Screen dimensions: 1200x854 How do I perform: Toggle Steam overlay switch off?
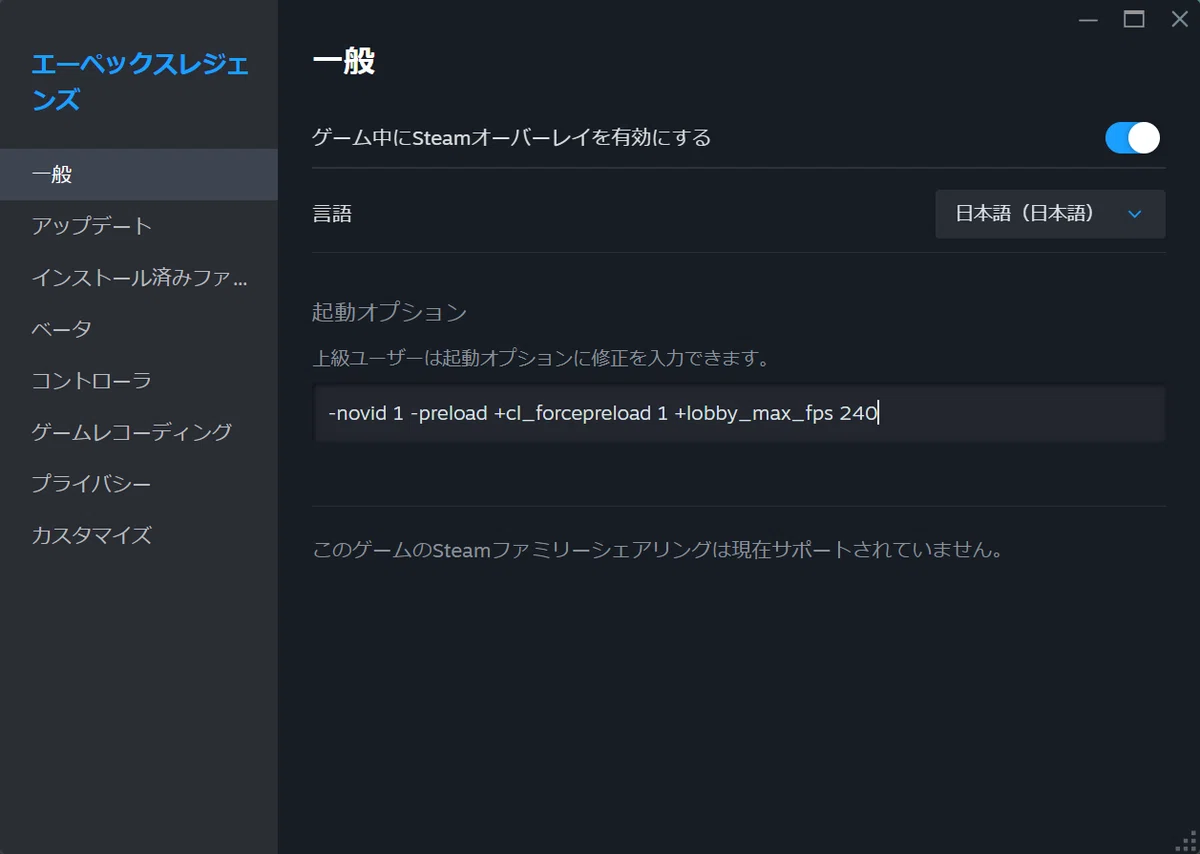1132,137
